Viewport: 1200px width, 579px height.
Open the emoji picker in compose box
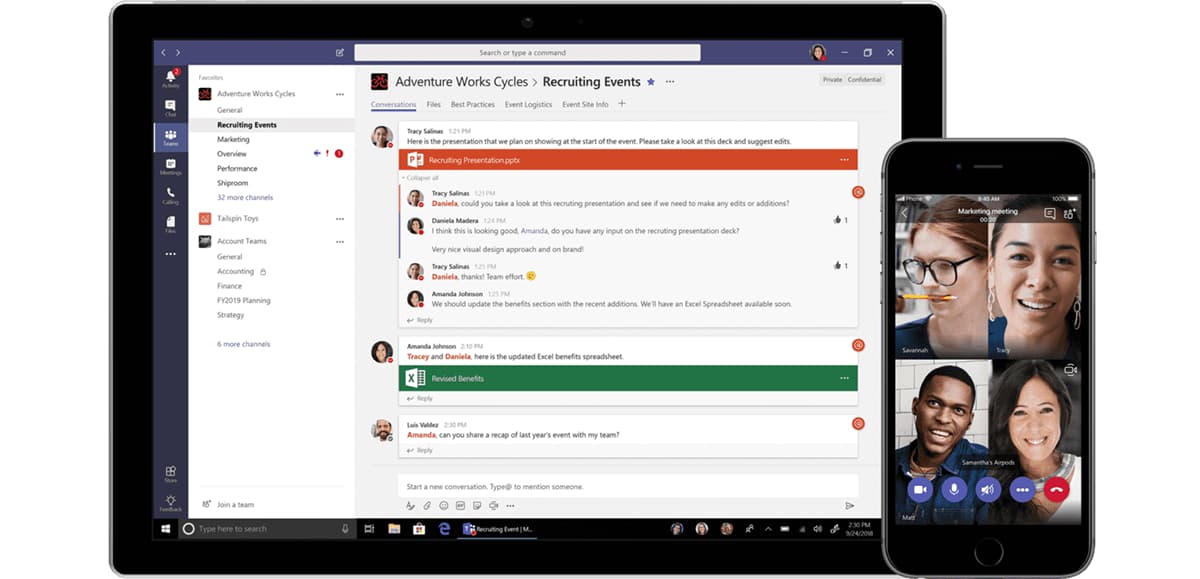click(x=443, y=506)
